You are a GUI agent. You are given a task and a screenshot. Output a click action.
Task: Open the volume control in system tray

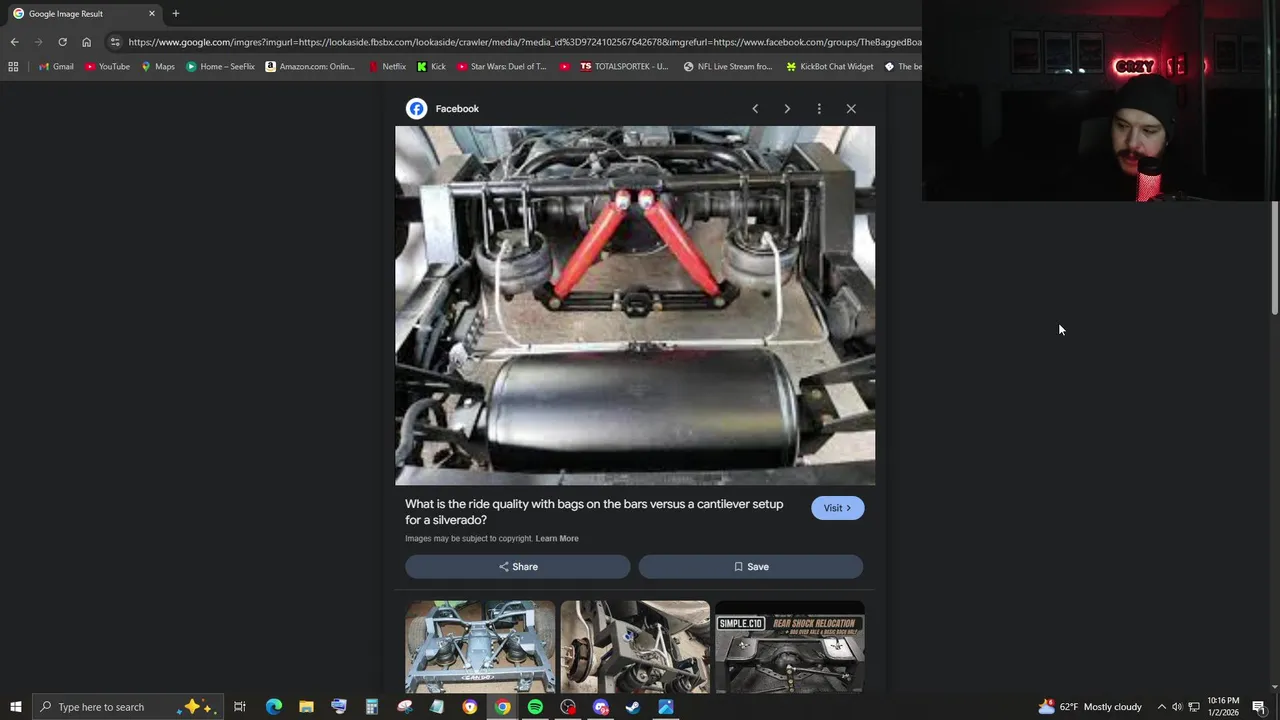click(x=1177, y=707)
